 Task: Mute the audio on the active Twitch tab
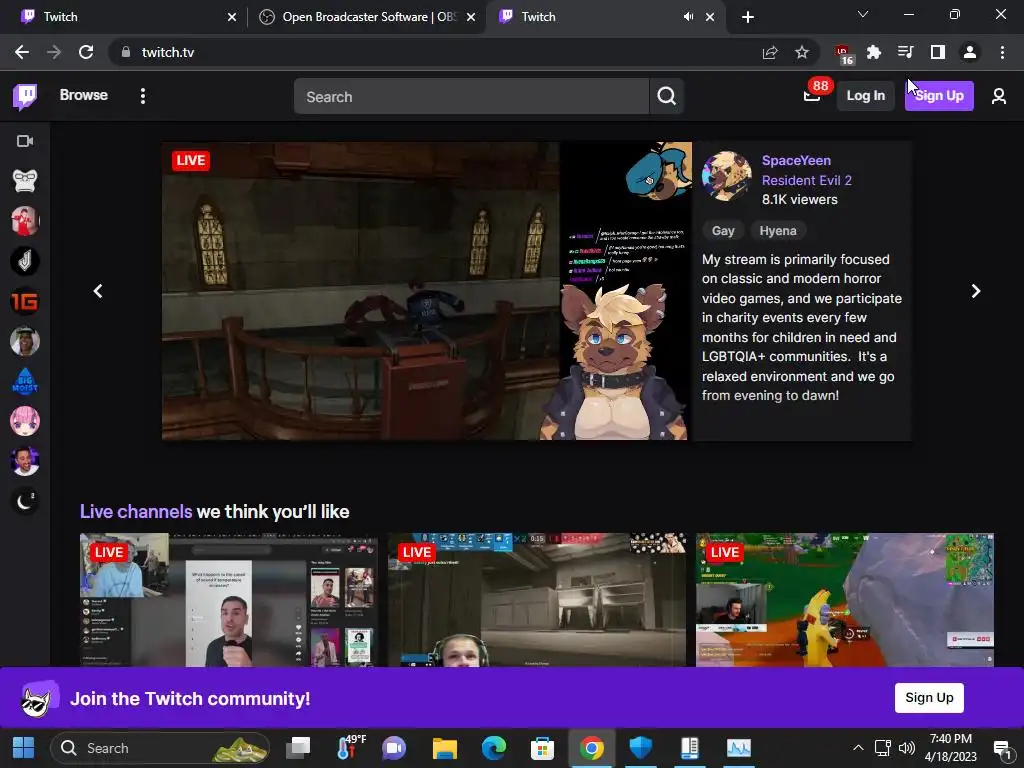[688, 17]
